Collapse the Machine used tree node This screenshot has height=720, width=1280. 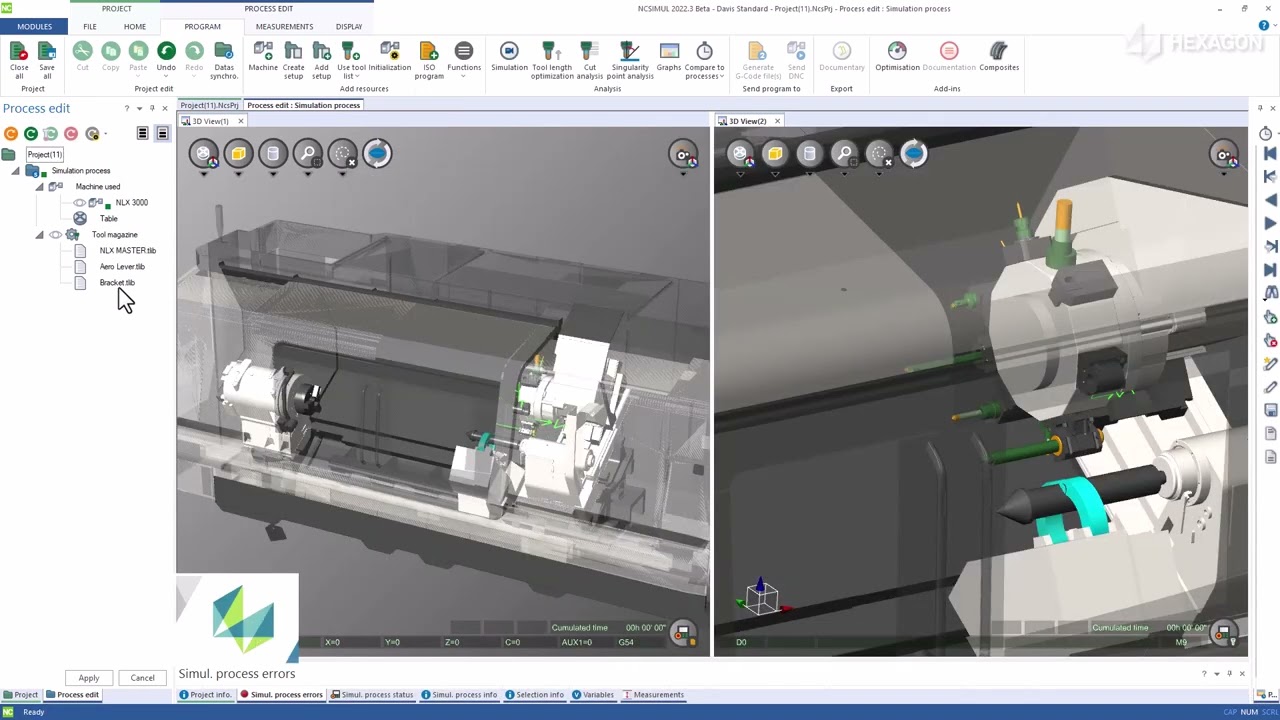(x=40, y=187)
